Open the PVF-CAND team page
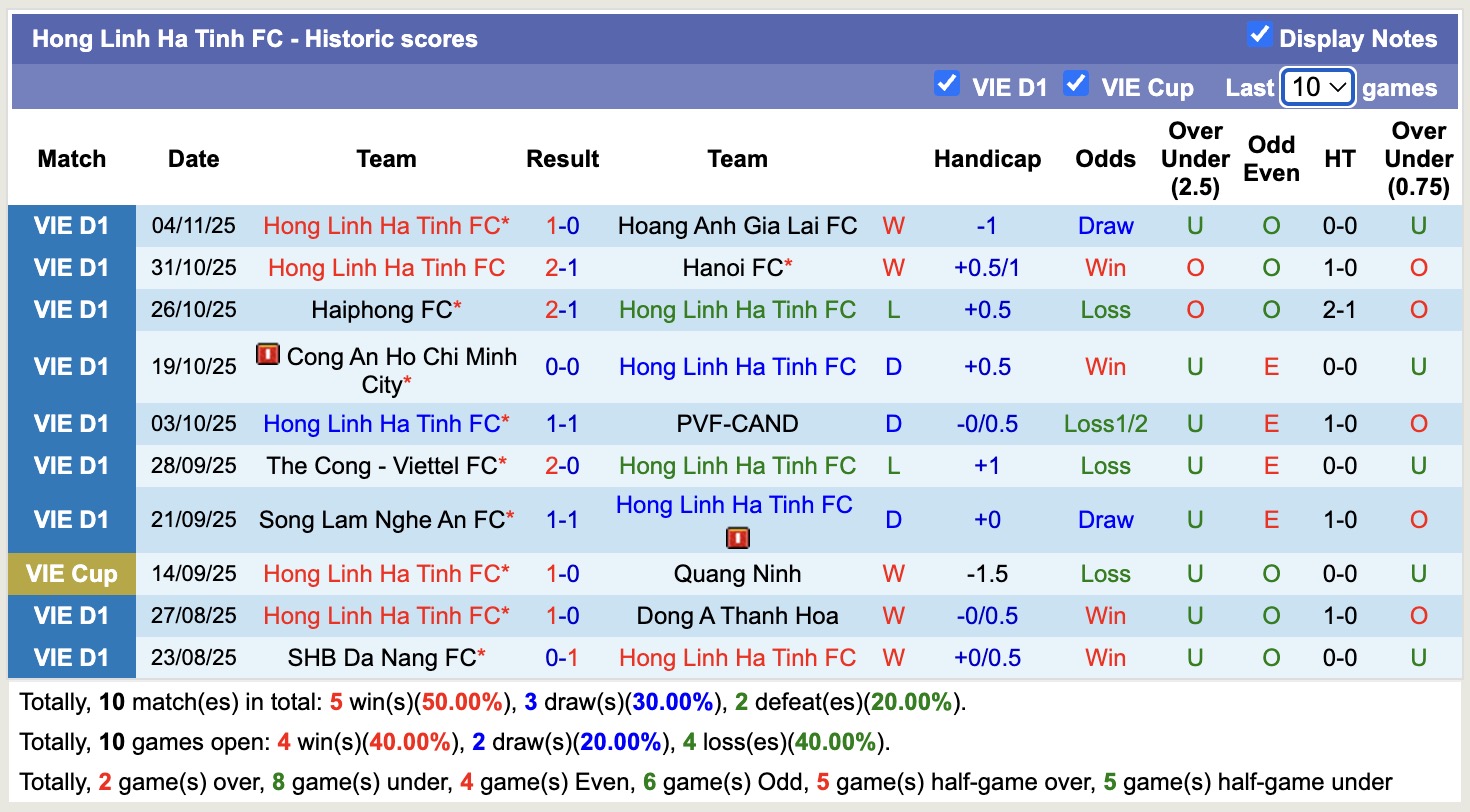Image resolution: width=1470 pixels, height=812 pixels. pyautogui.click(x=737, y=424)
